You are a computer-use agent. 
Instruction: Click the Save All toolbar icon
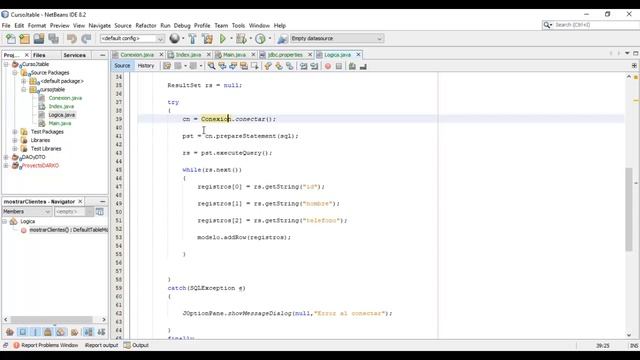tap(53, 39)
